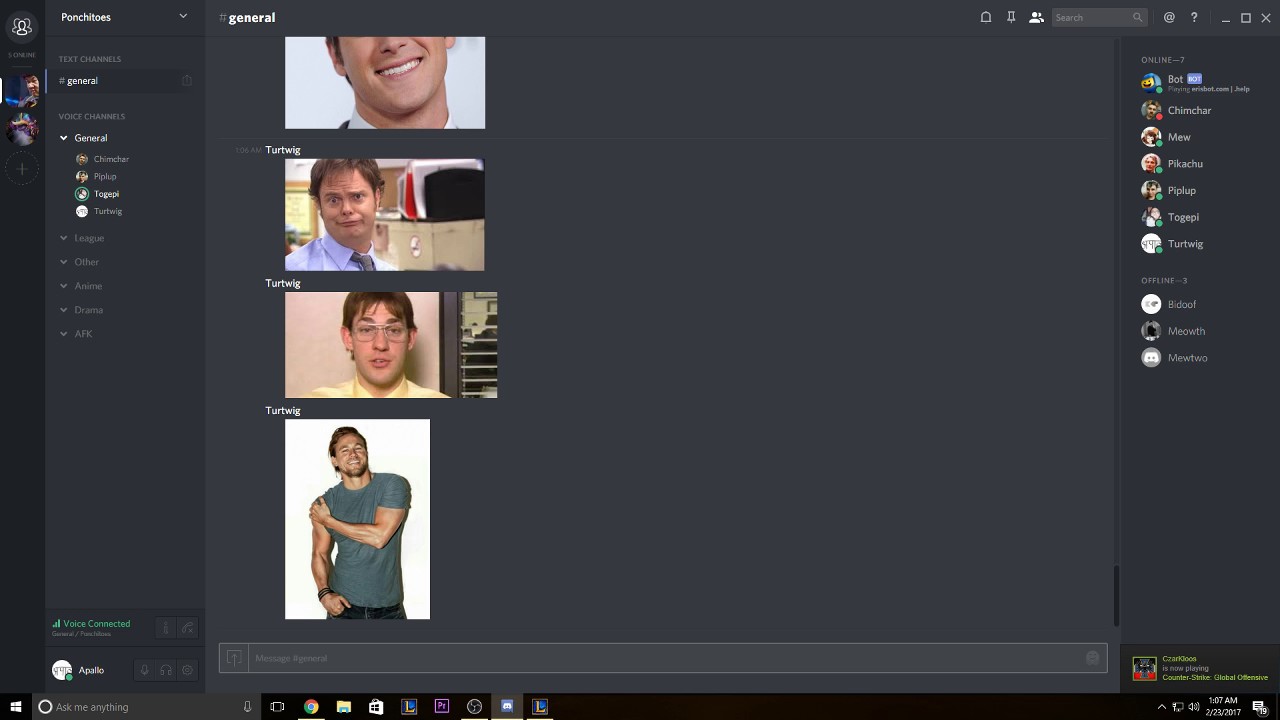Open the Windows Start button

16,707
